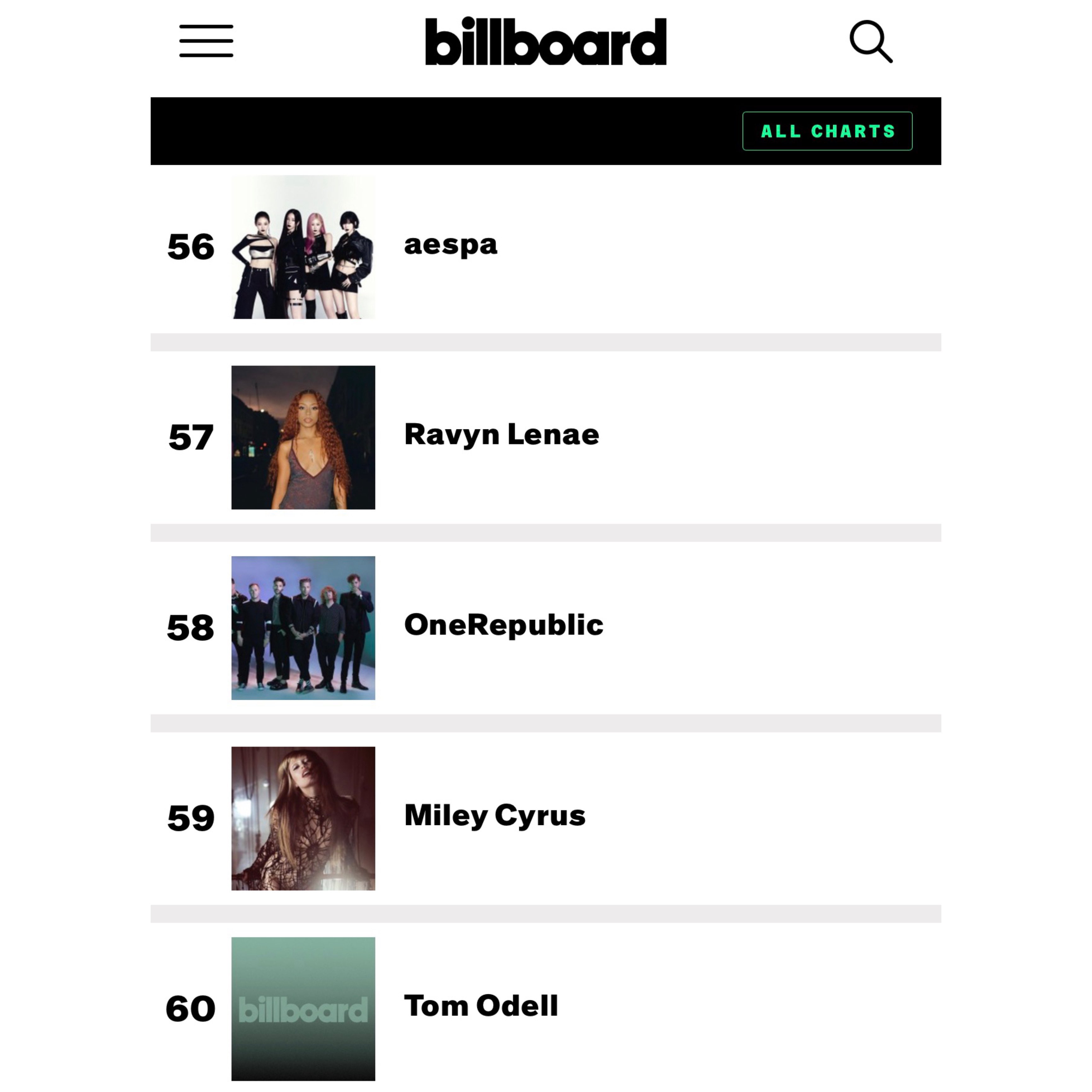The image size is (1092, 1092).
Task: Select chart rank number 59
Action: coord(191,818)
